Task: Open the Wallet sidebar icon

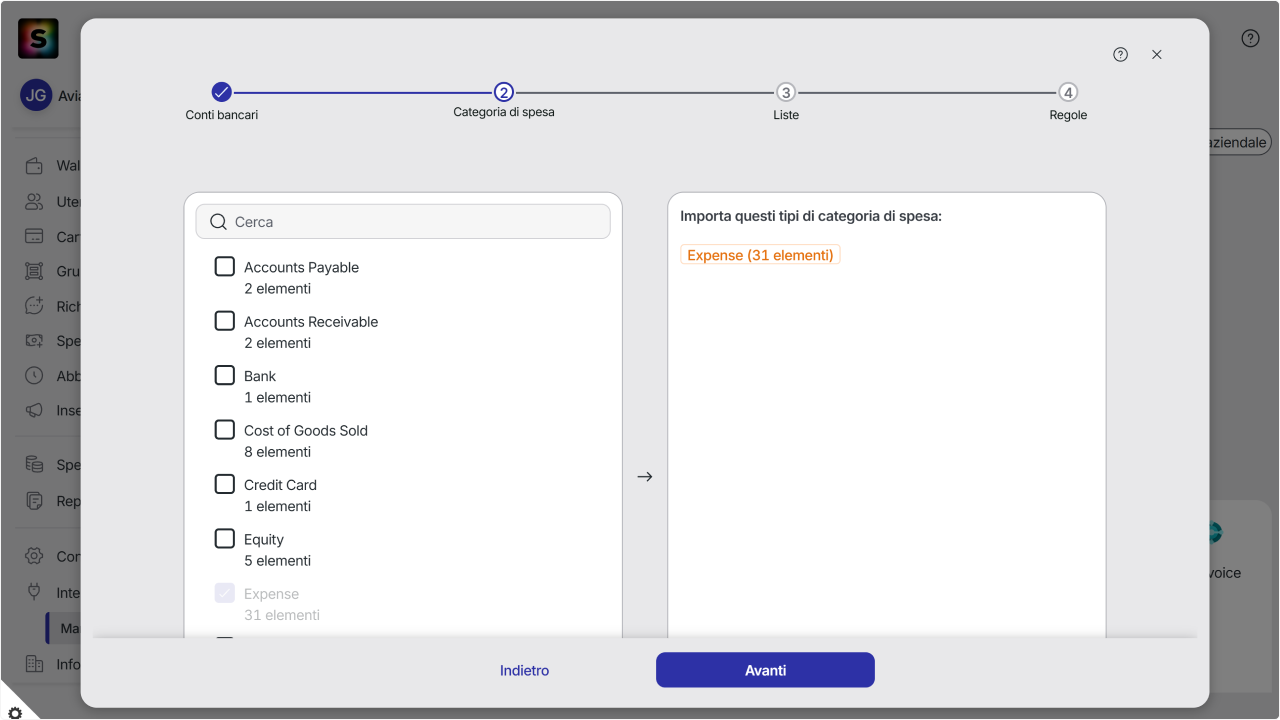Action: click(x=35, y=166)
